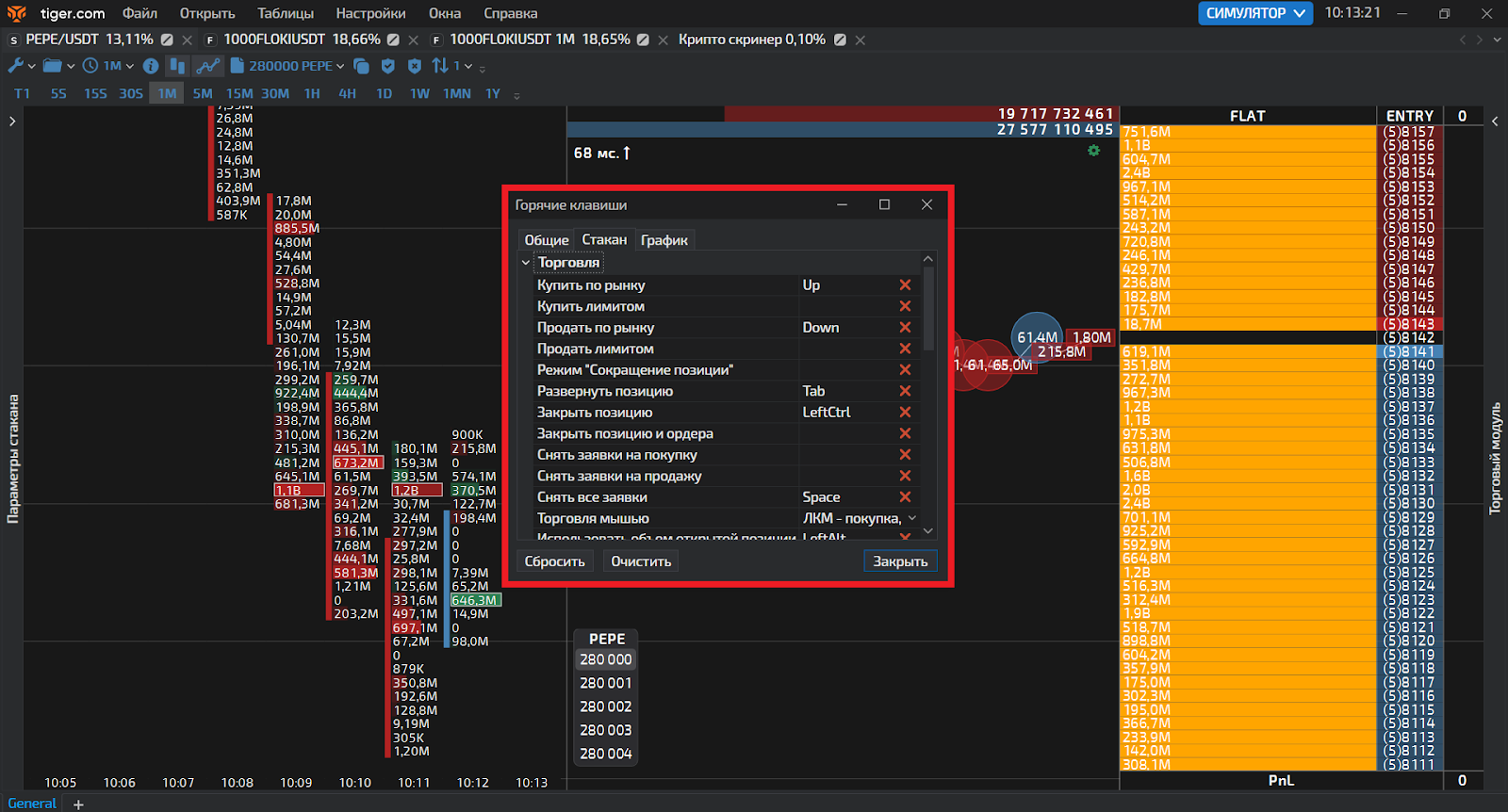Toggle the order book columns view button
This screenshot has height=812, width=1508.
[x=176, y=66]
